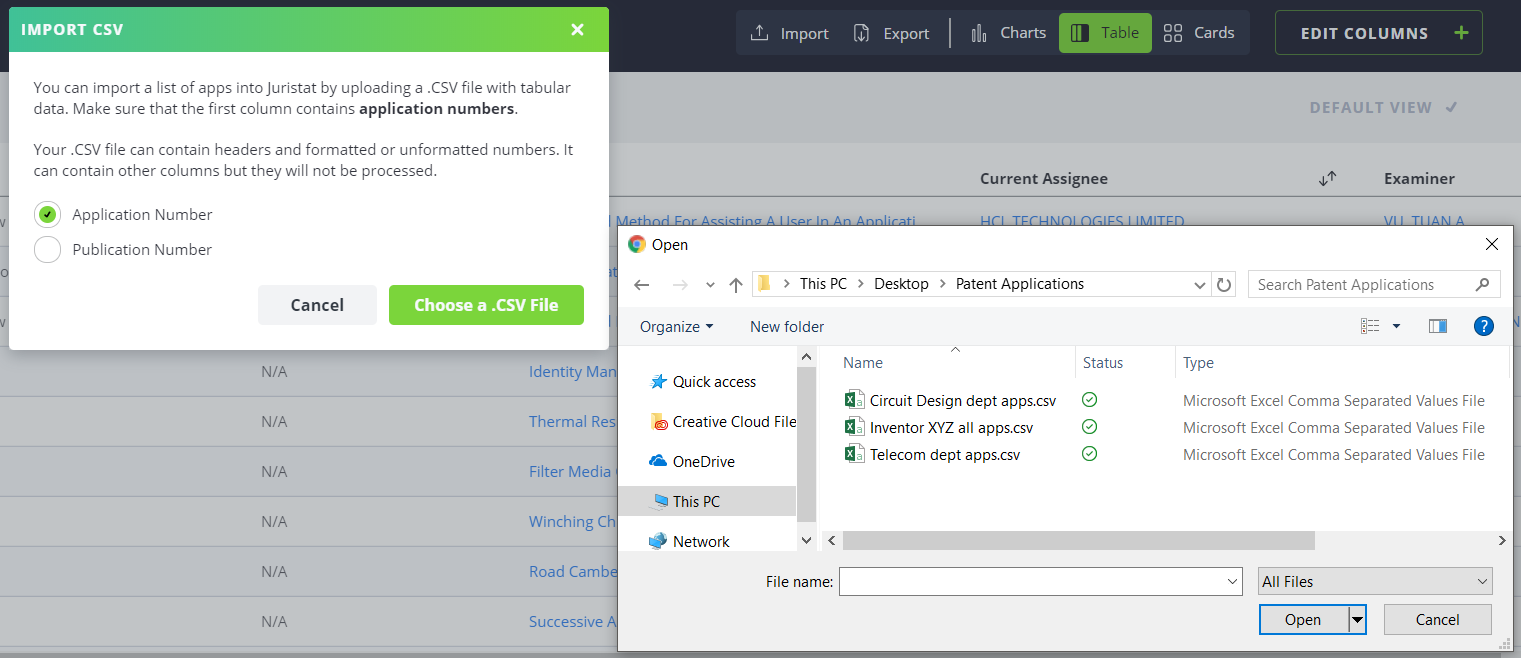Screen dimensions: 1521x658
Task: Click This PC in the address breadcrumb
Action: (823, 284)
